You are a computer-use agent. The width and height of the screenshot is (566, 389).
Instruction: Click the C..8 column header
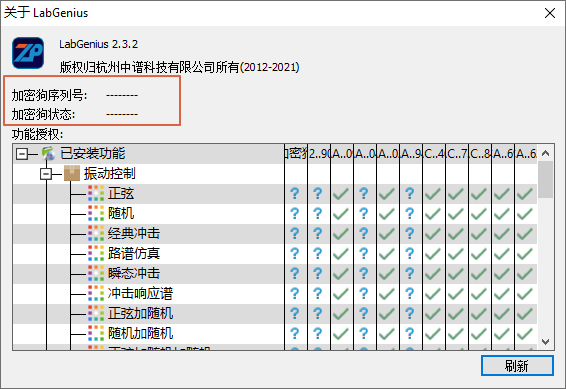[480, 154]
